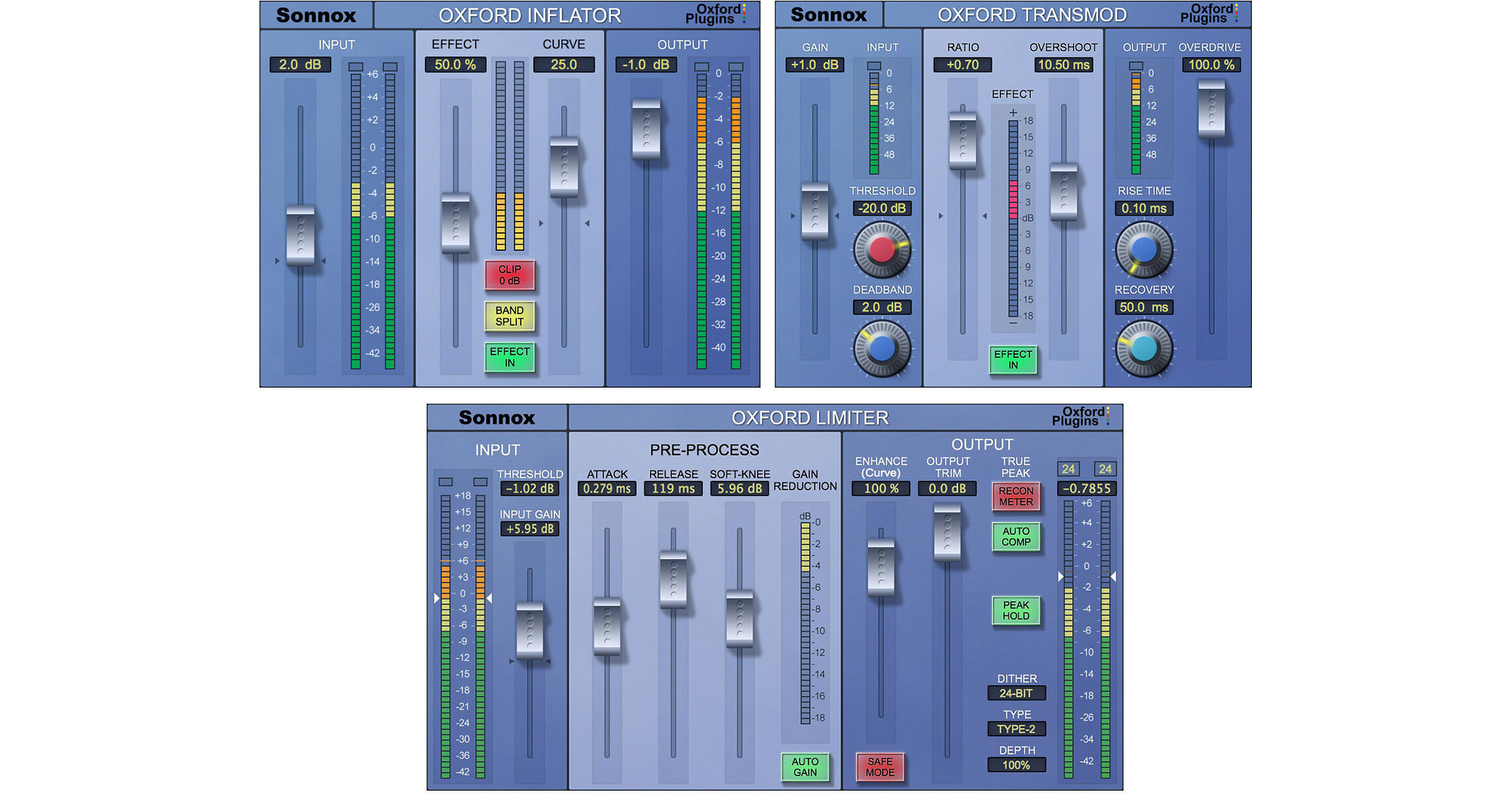Click the OXFORD LIMITER title bar text
Screen dimensions: 1512x794
pos(810,418)
